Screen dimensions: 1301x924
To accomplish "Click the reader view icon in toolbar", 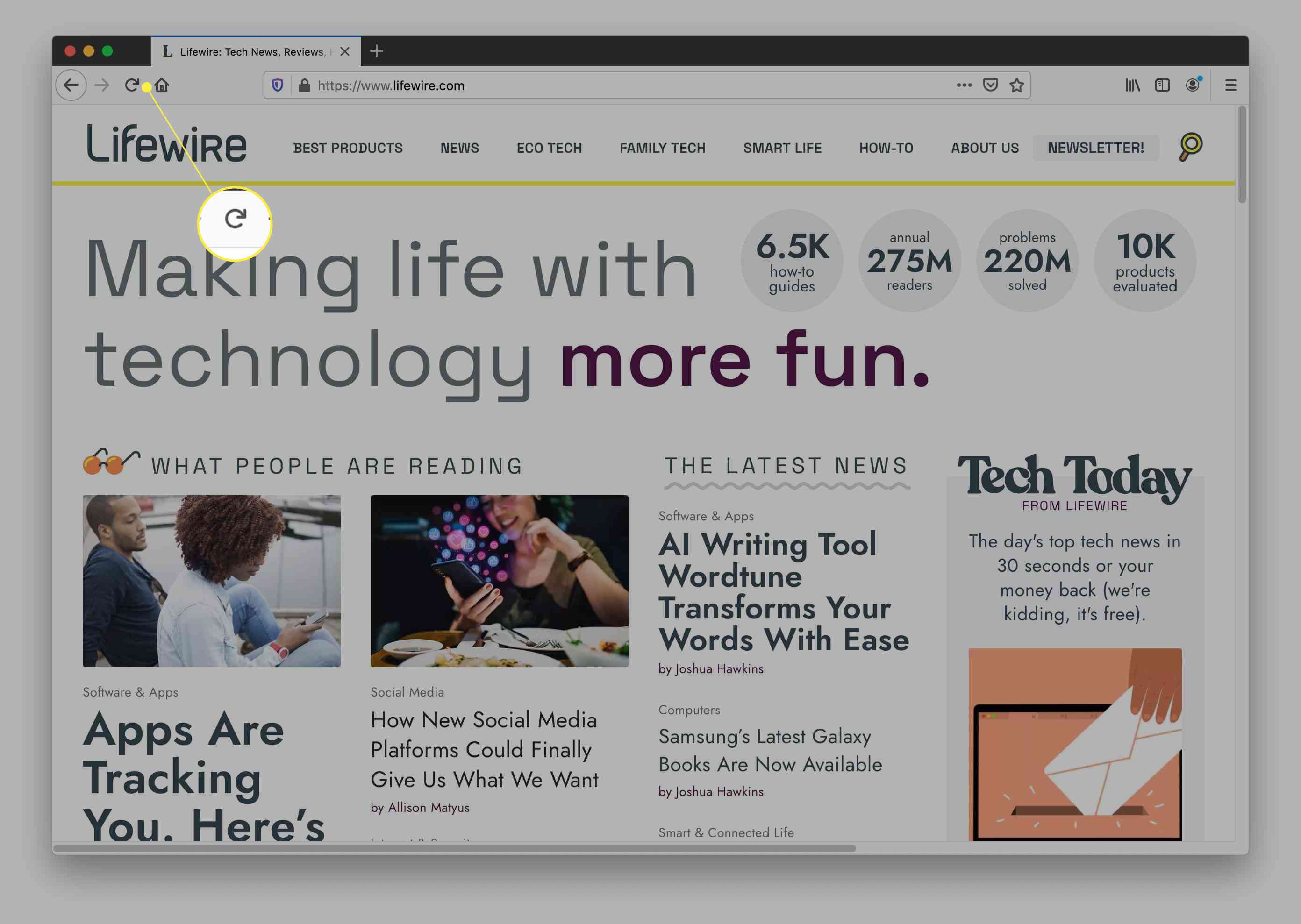I will pyautogui.click(x=1162, y=85).
